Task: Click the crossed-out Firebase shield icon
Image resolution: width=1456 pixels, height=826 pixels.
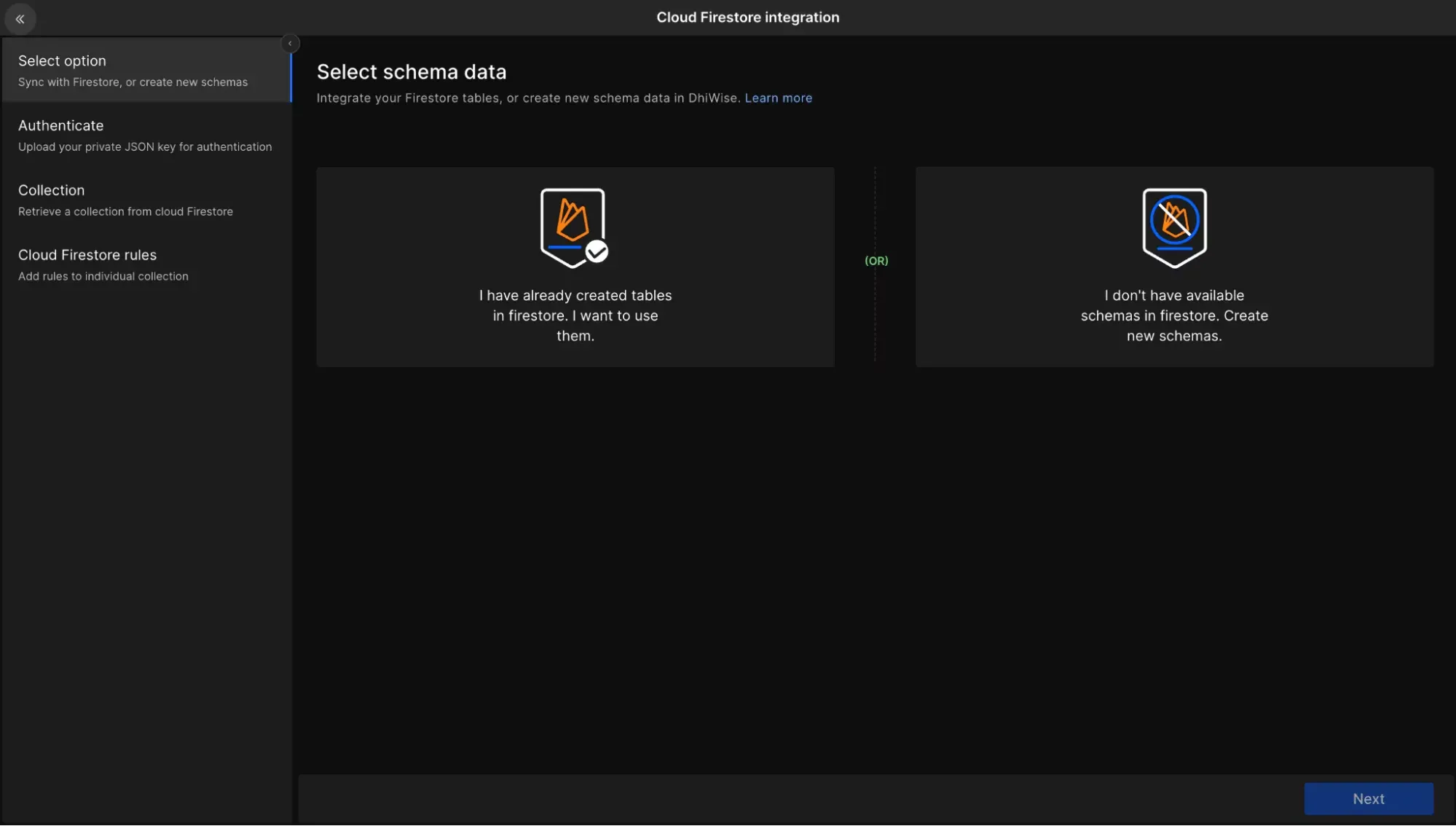Action: 1174,227
